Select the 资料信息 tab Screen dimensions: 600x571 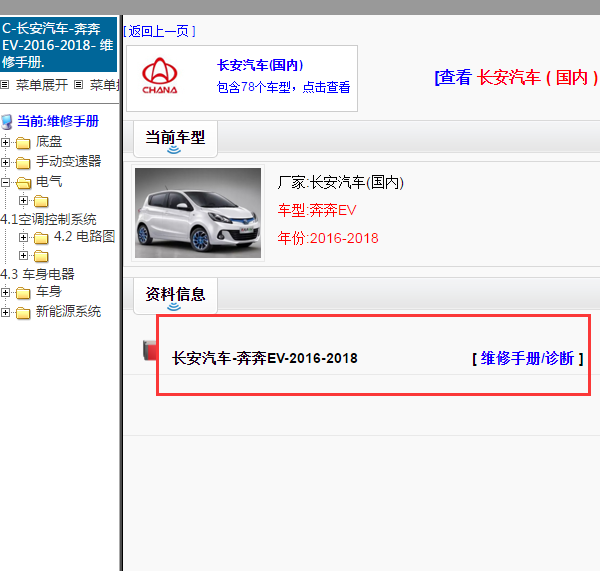click(175, 295)
